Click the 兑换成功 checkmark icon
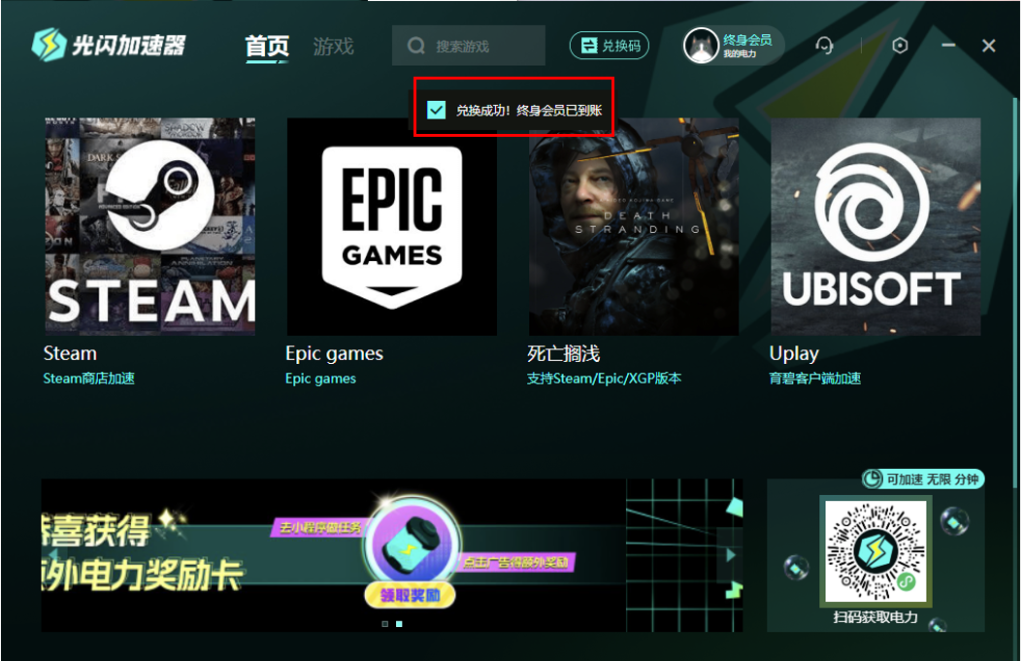Image resolution: width=1024 pixels, height=661 pixels. [436, 110]
